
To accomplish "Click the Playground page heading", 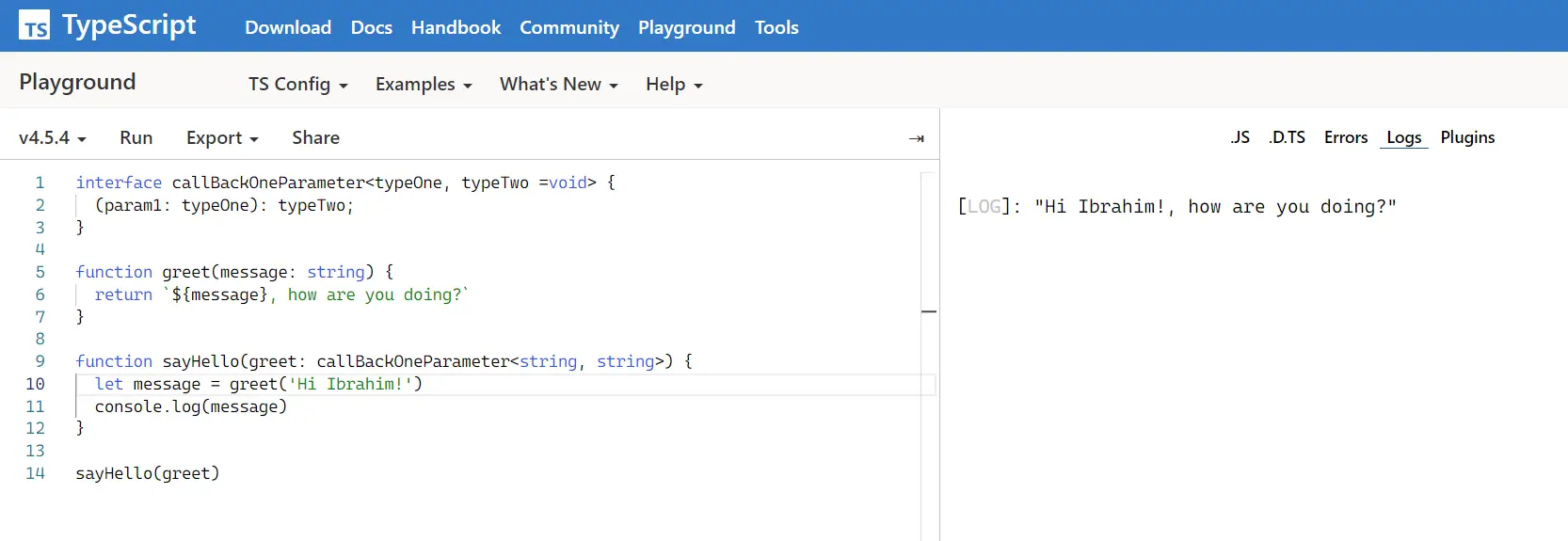I will (x=77, y=82).
